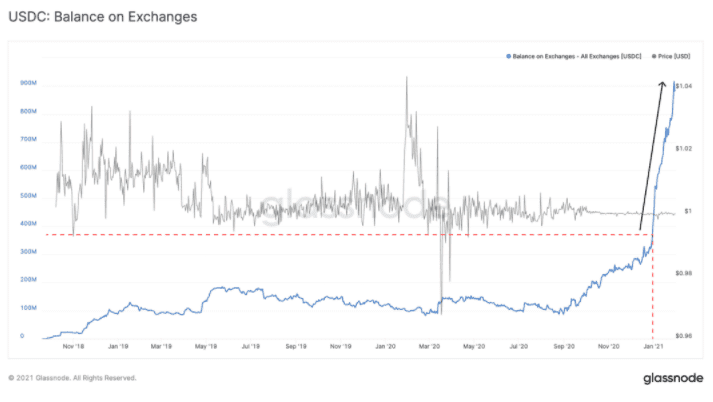Click the Sep '19 date label

click(x=296, y=347)
